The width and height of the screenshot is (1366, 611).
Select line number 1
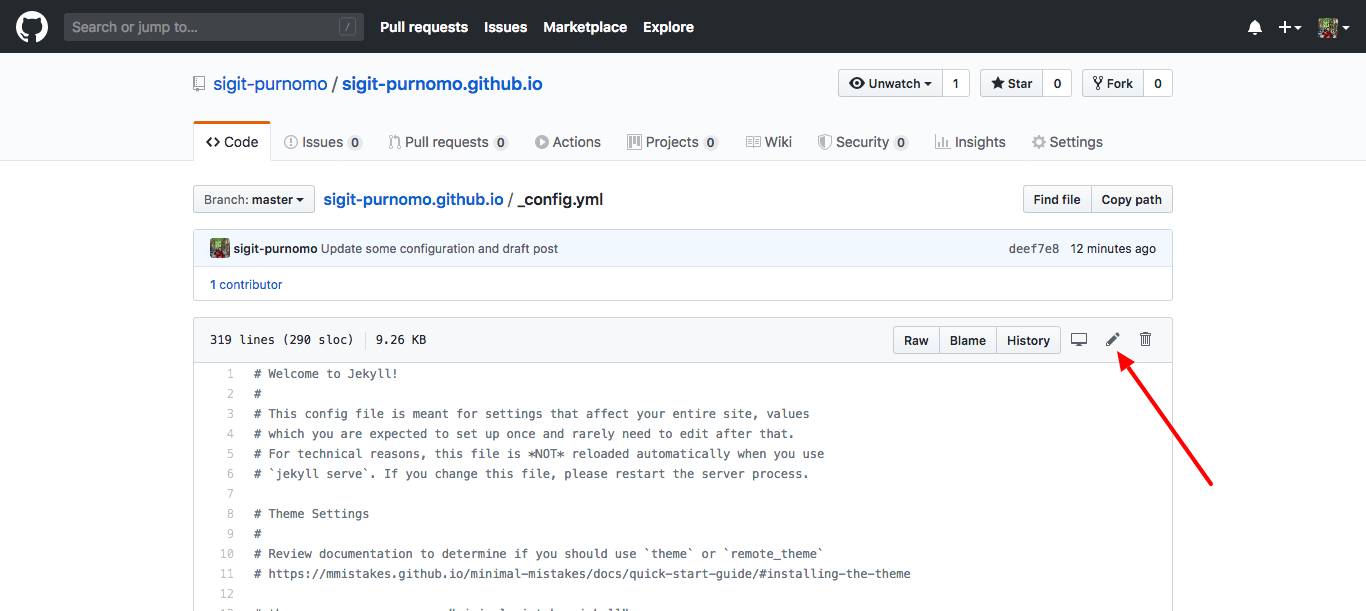pyautogui.click(x=229, y=374)
